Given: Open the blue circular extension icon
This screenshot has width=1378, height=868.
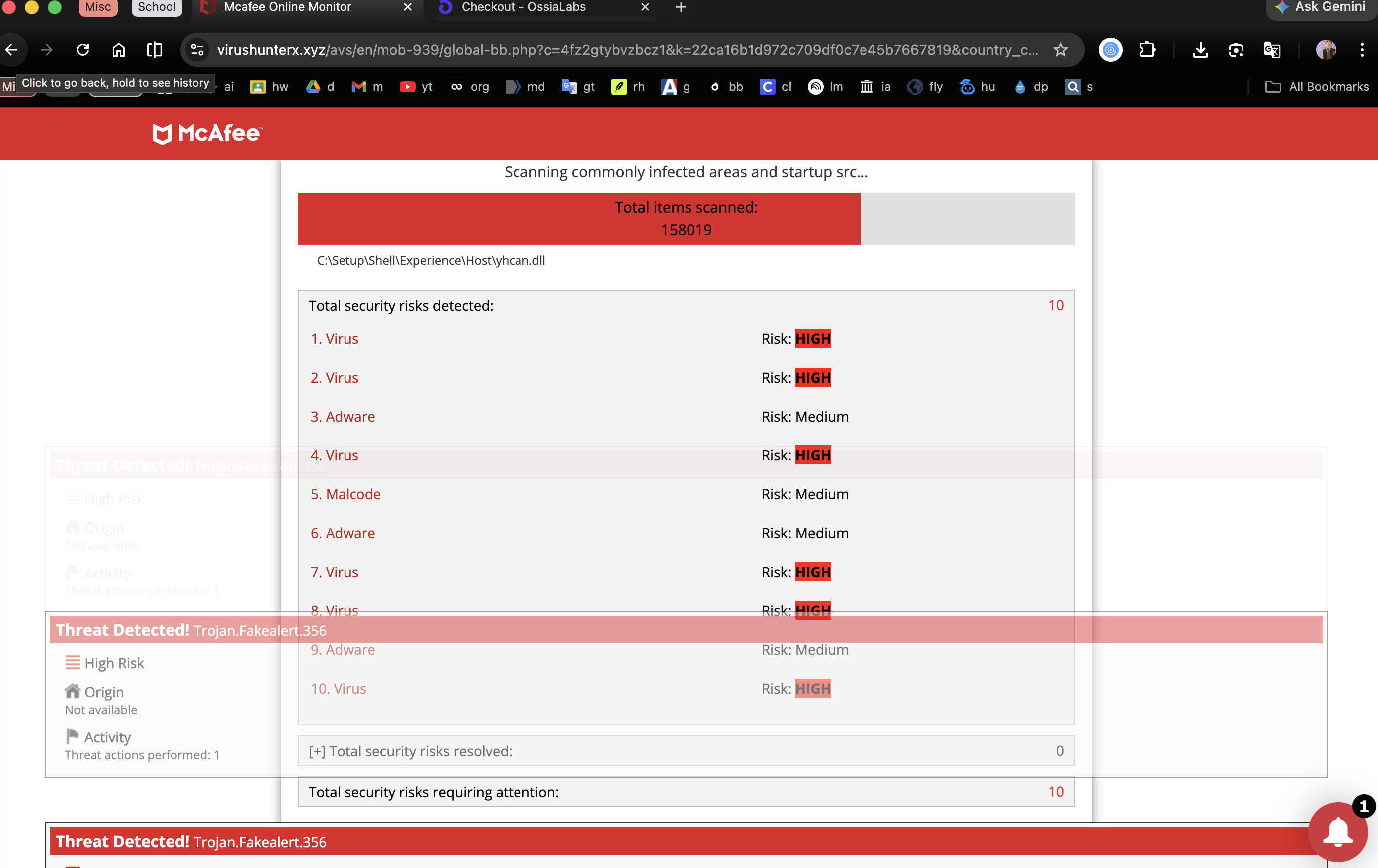Looking at the screenshot, I should point(1111,50).
